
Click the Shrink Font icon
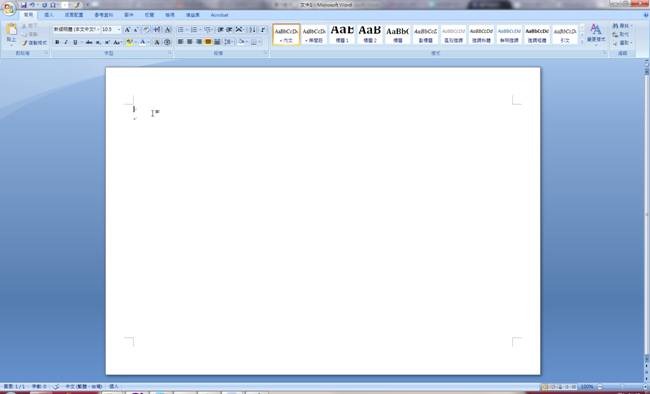(136, 30)
